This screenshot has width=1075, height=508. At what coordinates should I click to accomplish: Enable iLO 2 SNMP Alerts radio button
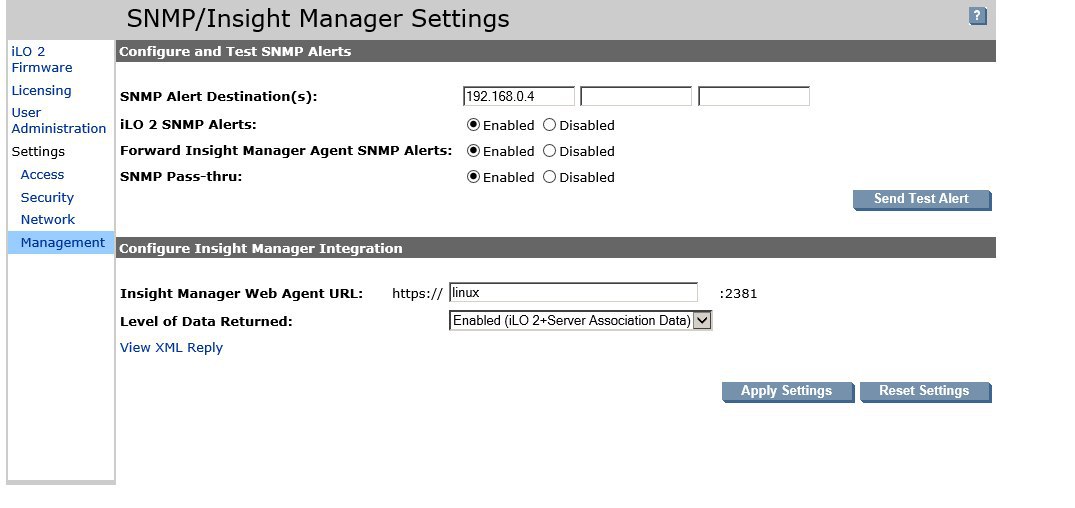(x=474, y=125)
